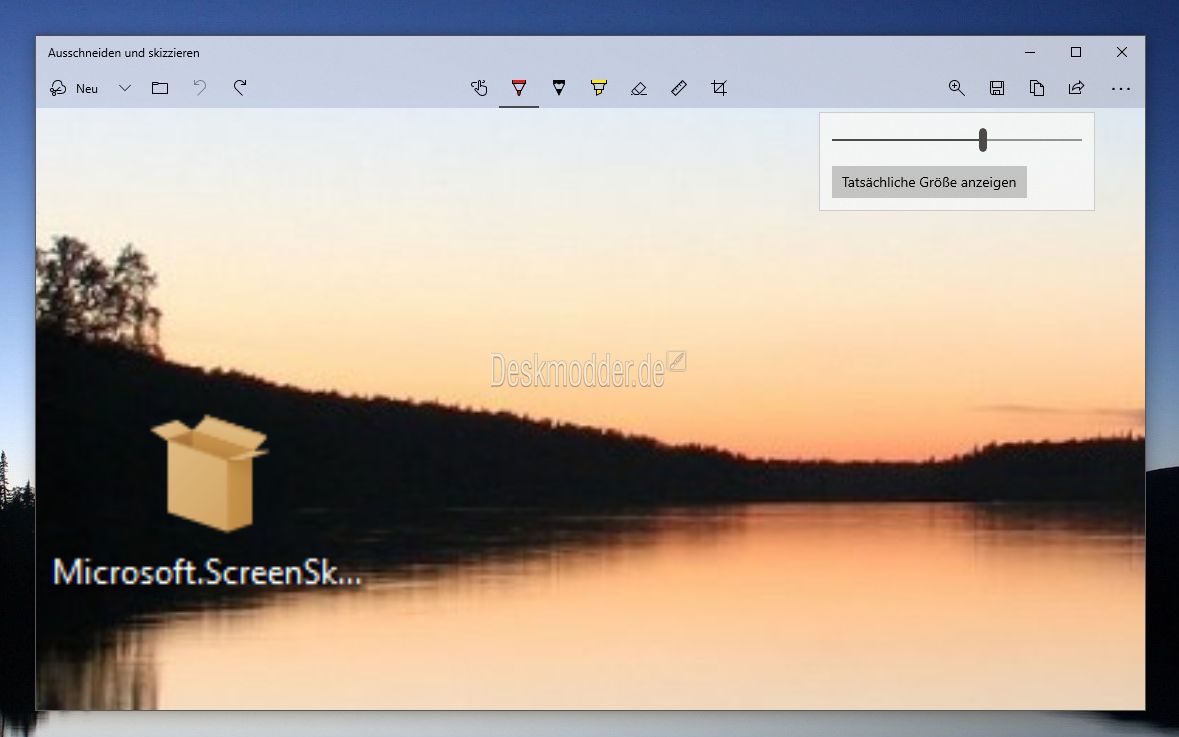Click the 'Ausschneiden und skizzieren' window title
This screenshot has height=737, width=1179.
(124, 53)
